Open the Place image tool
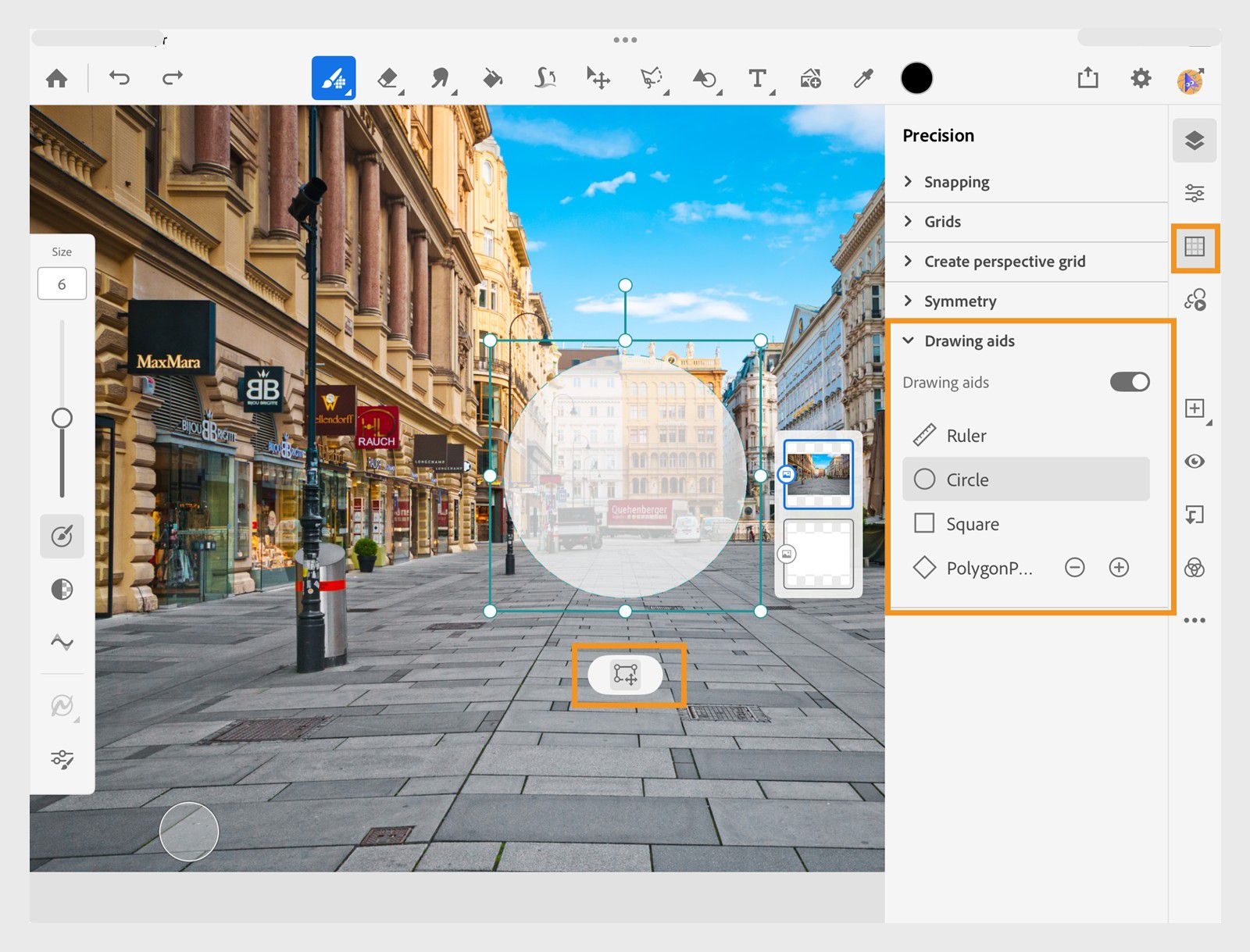The image size is (1250, 952). pos(810,78)
